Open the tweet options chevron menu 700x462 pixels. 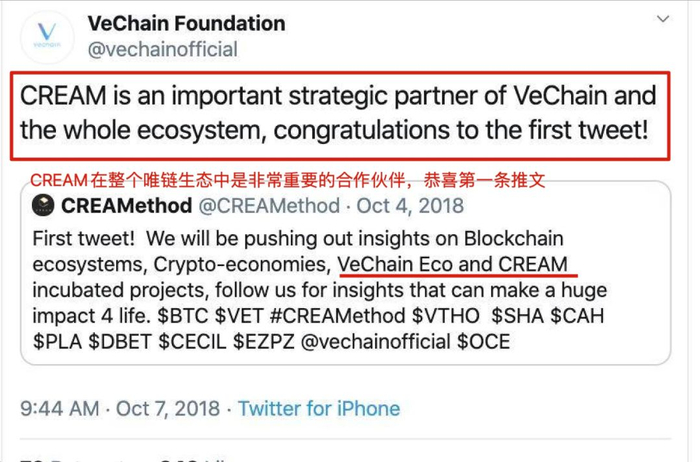point(663,20)
